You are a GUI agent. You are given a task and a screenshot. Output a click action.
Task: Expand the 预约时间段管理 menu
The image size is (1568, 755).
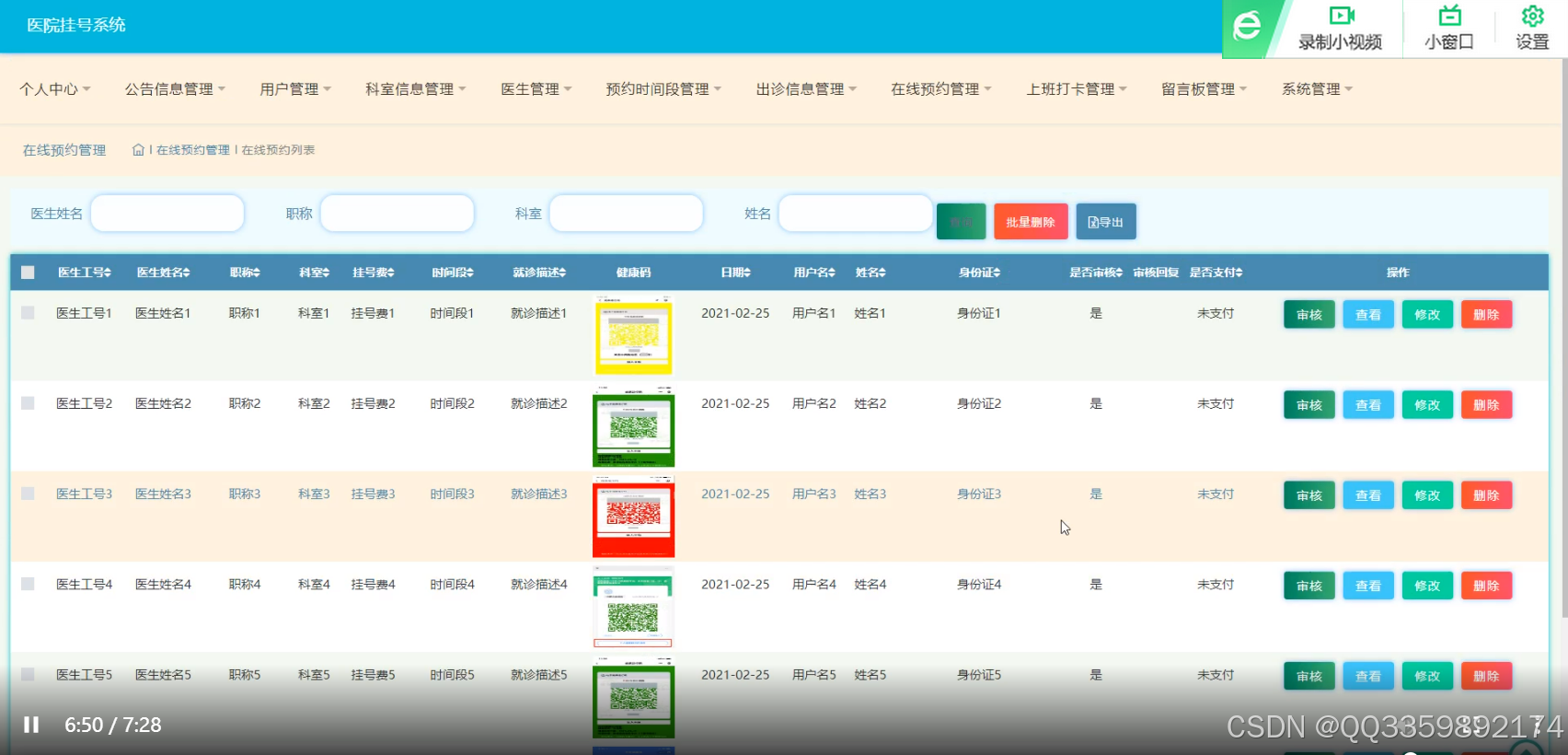pos(663,89)
